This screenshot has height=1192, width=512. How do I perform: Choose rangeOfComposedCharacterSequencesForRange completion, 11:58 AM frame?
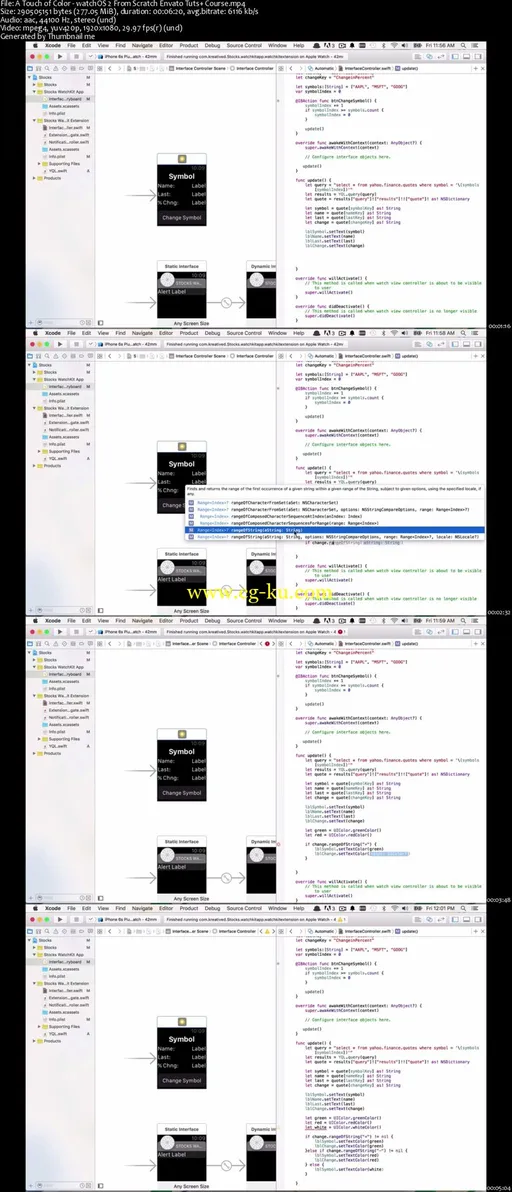(335, 523)
